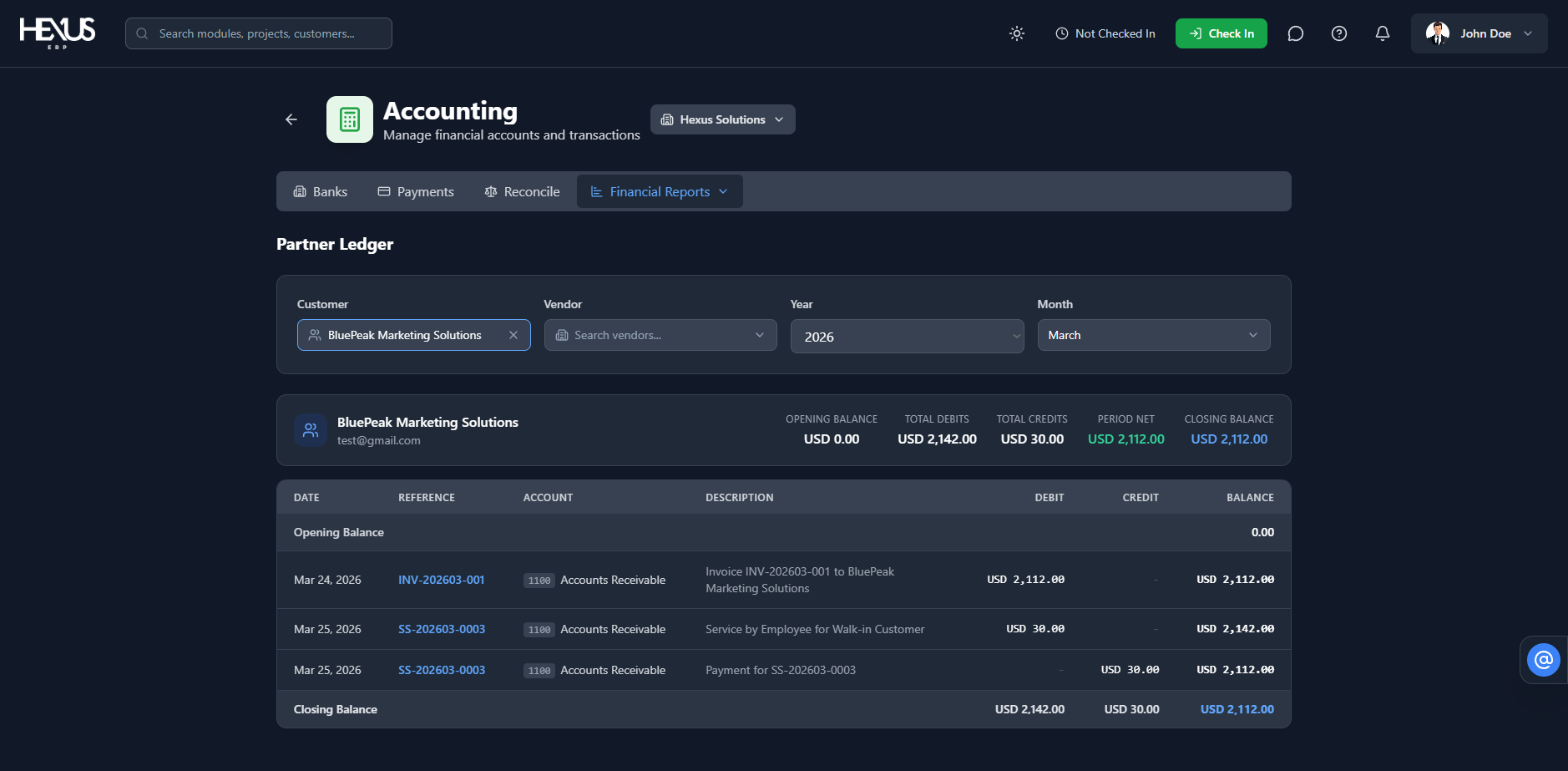This screenshot has height=771, width=1568.
Task: Click the CREDIT column header
Action: 1141,497
